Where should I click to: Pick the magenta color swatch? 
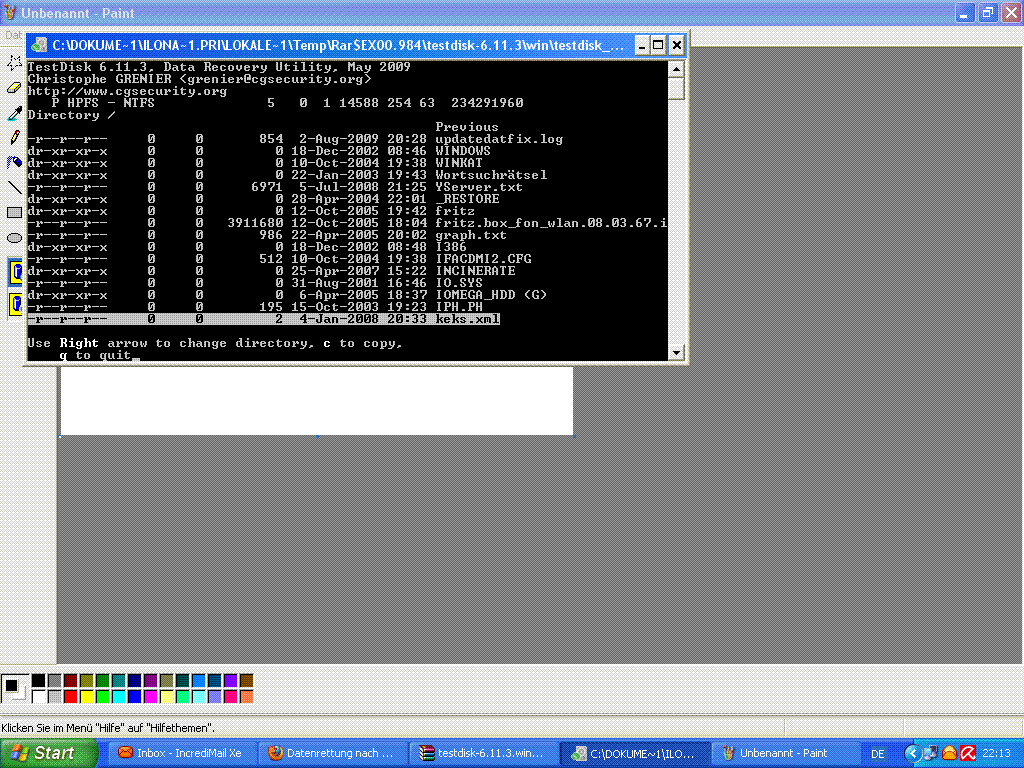(150, 697)
